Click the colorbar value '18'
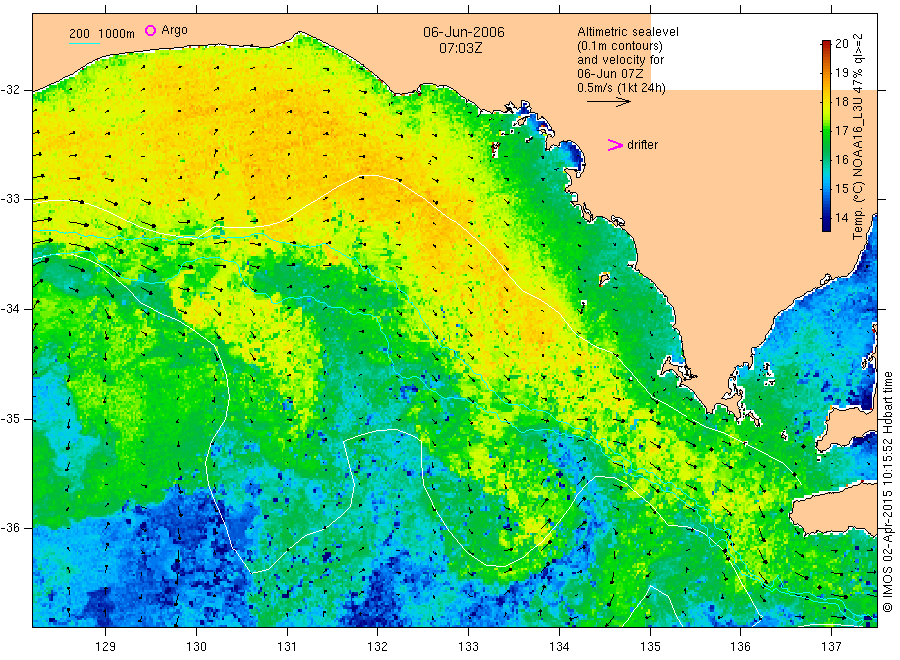 (x=841, y=102)
